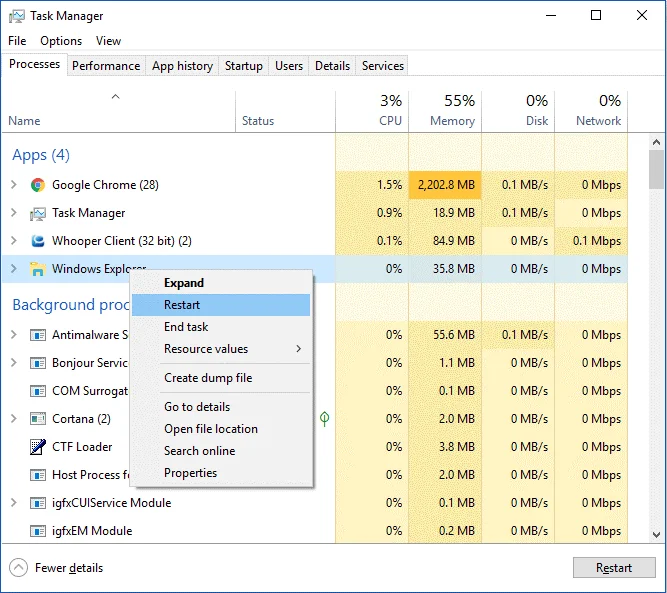Switch to the Performance tab
667x593 pixels.
[x=106, y=66]
